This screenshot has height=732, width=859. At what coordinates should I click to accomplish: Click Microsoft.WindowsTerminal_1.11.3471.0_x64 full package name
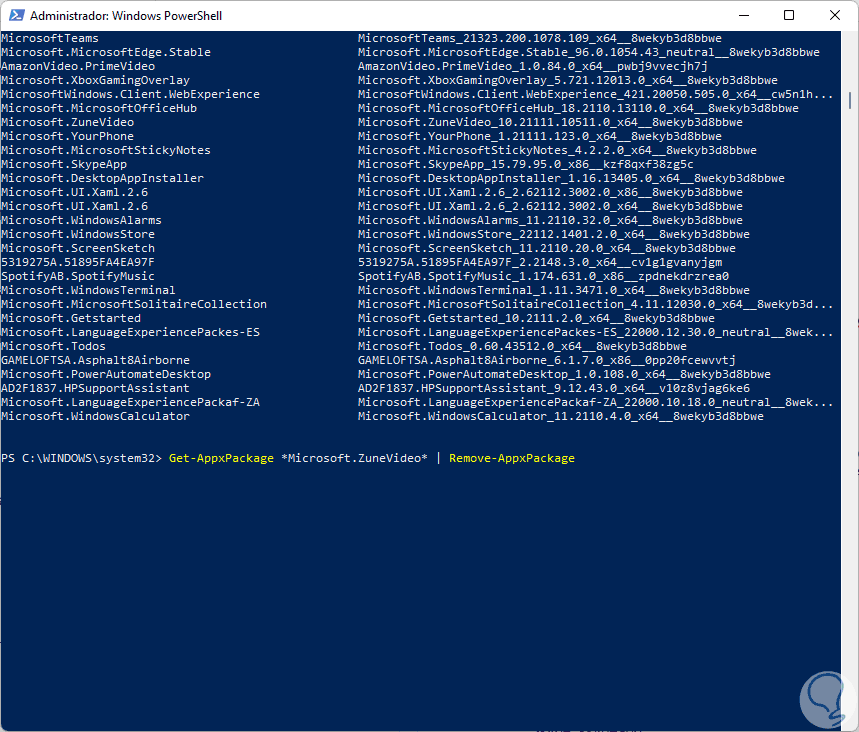pyautogui.click(x=553, y=290)
